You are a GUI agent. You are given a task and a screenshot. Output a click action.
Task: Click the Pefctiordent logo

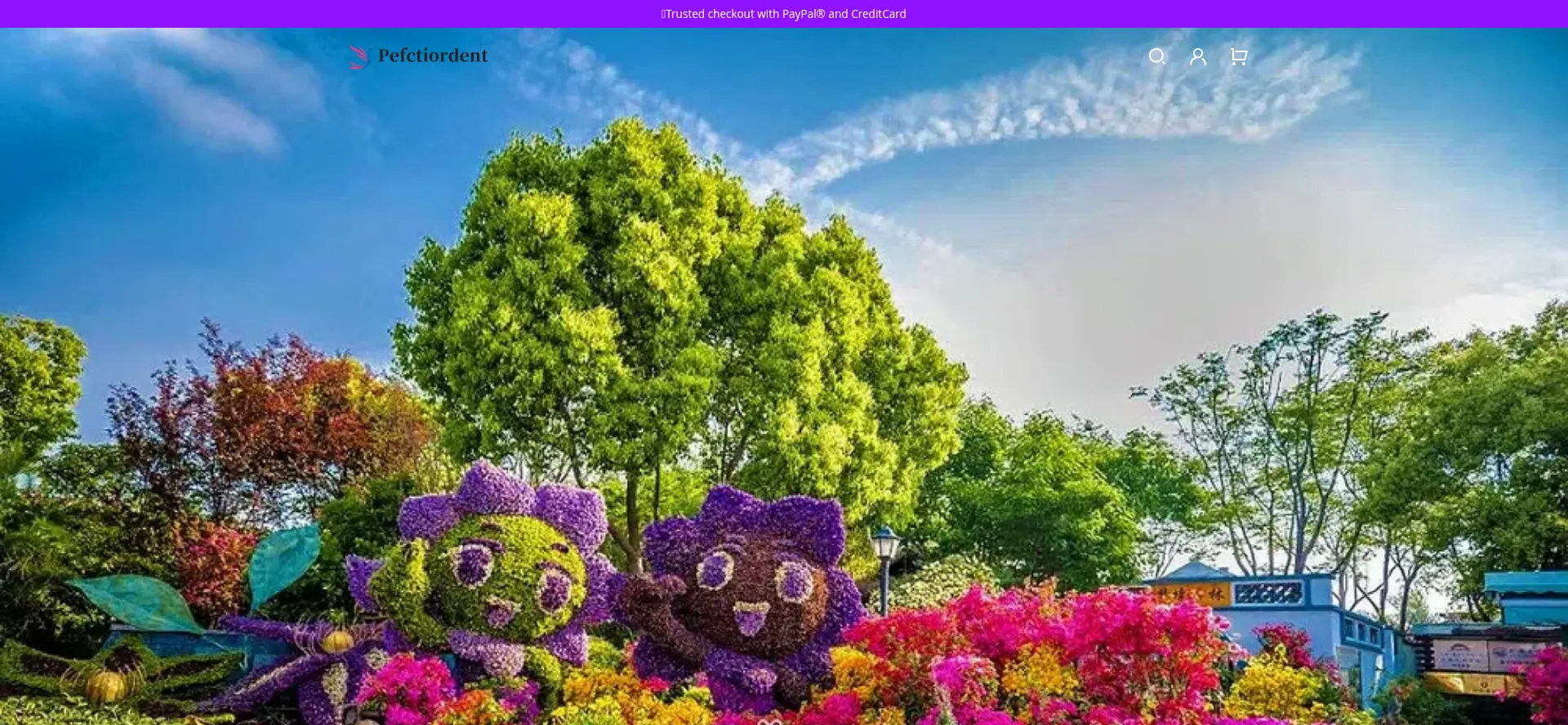pyautogui.click(x=418, y=56)
